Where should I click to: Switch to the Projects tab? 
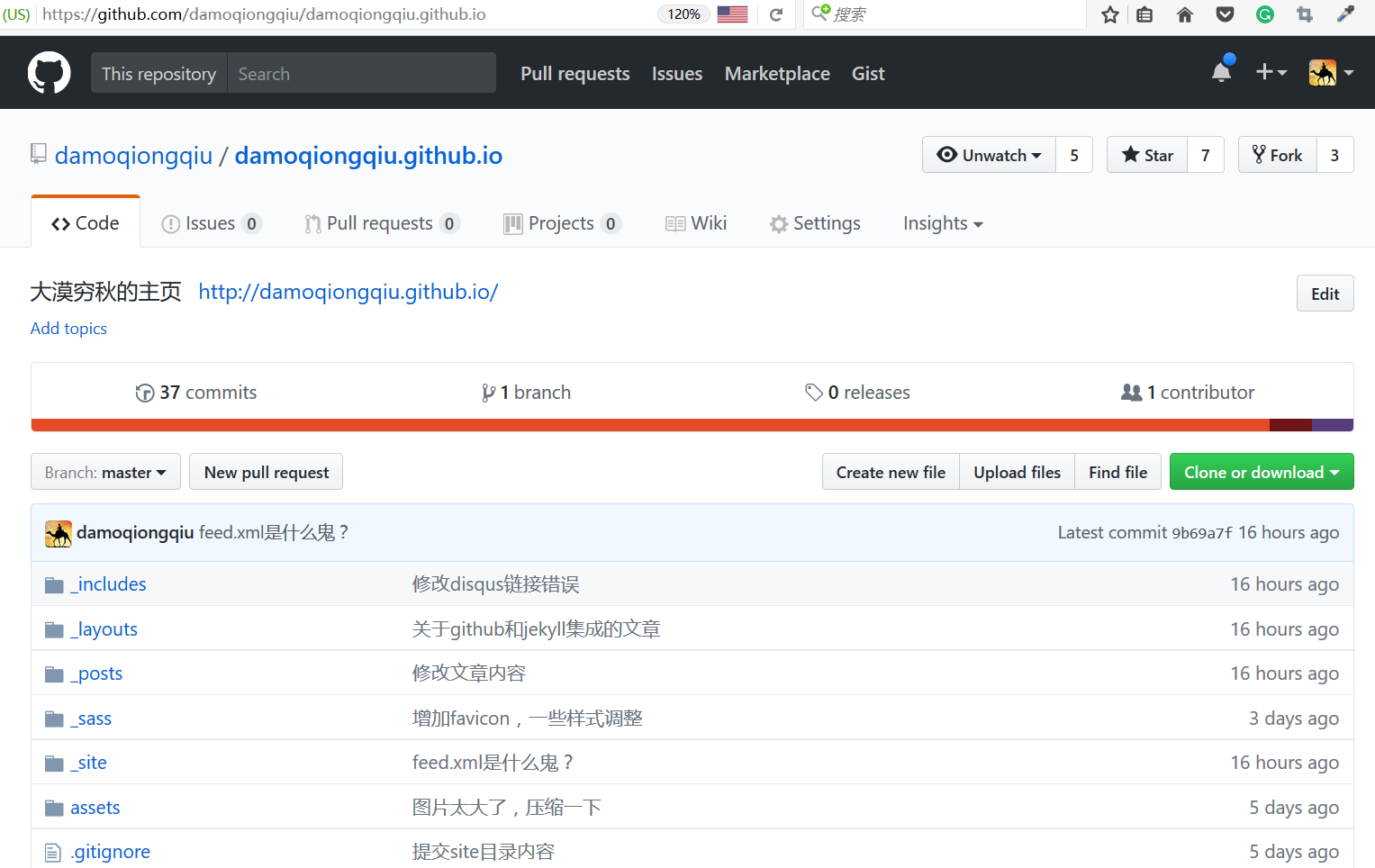562,223
